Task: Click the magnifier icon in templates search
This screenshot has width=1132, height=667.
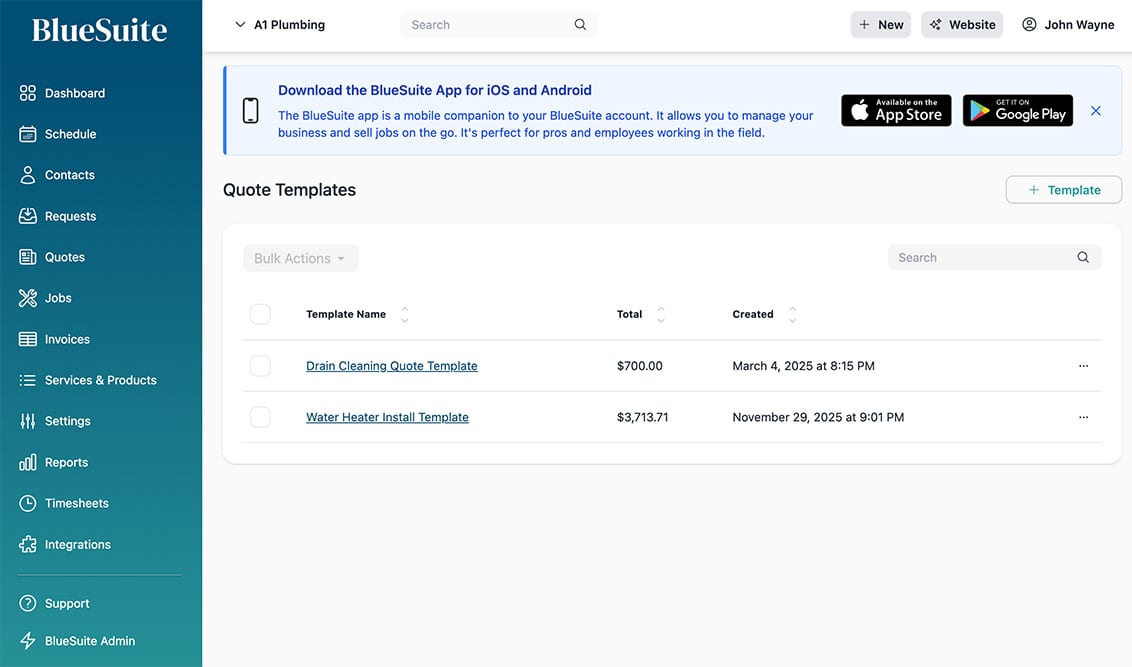Action: pos(1083,257)
